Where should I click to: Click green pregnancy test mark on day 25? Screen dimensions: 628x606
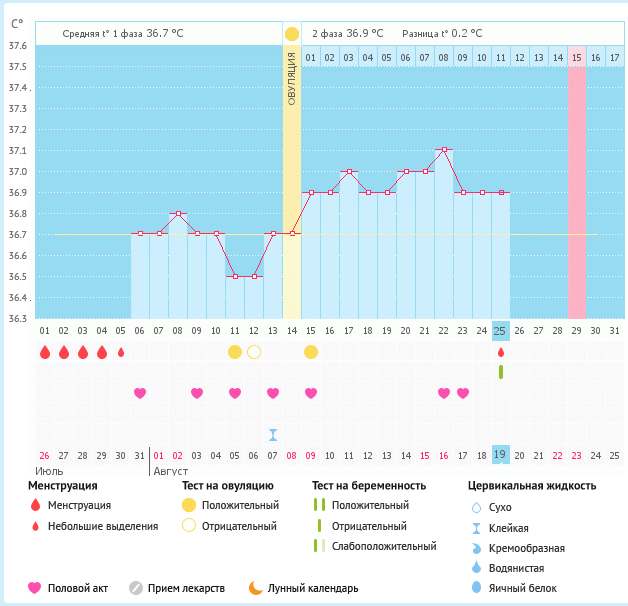[501, 372]
